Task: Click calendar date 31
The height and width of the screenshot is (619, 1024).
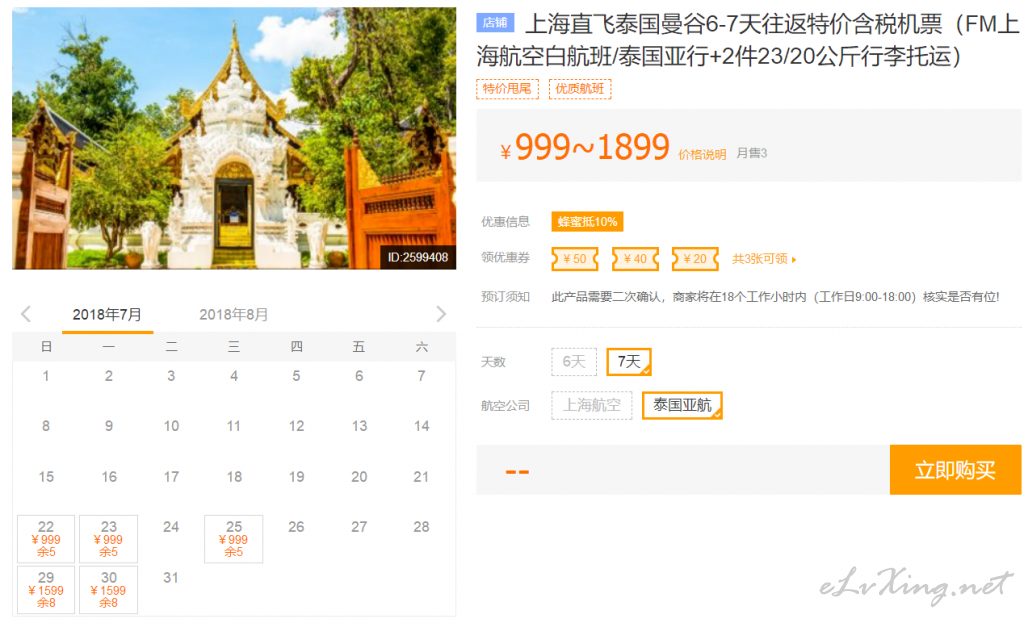Action: point(171,577)
